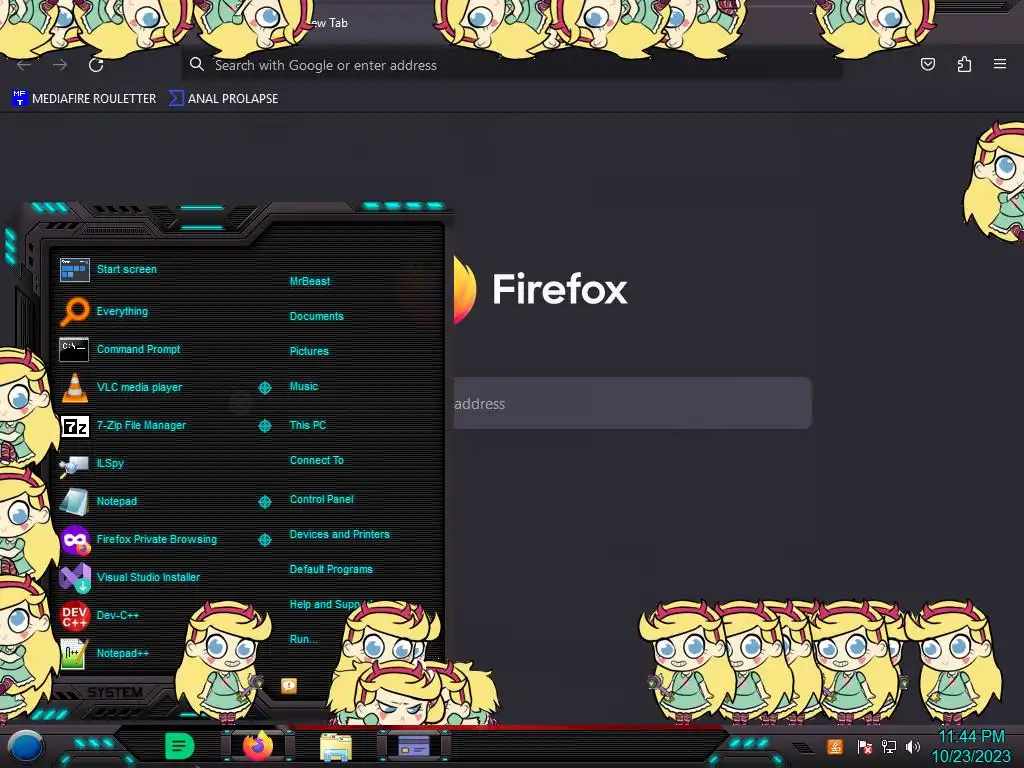Open Control Panel from start menu
Image resolution: width=1024 pixels, height=768 pixels.
point(322,499)
